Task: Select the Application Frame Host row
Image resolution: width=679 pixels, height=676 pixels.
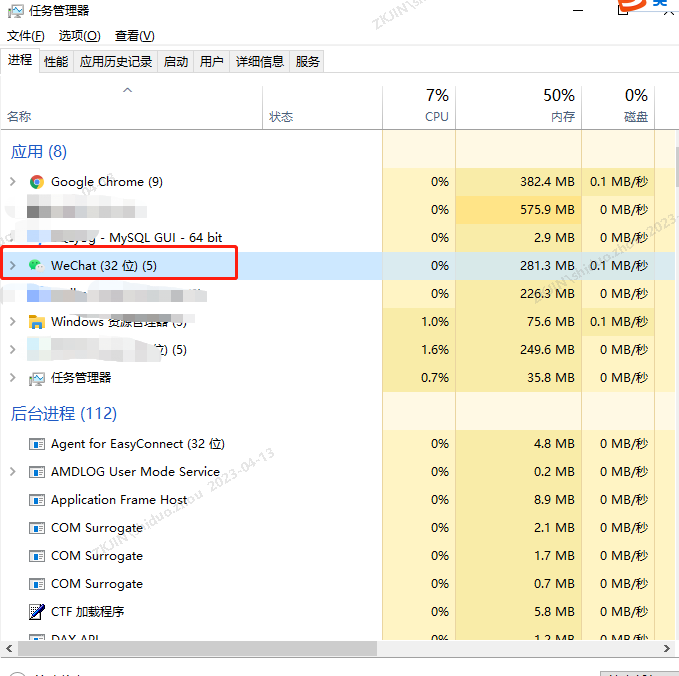Action: click(x=338, y=500)
